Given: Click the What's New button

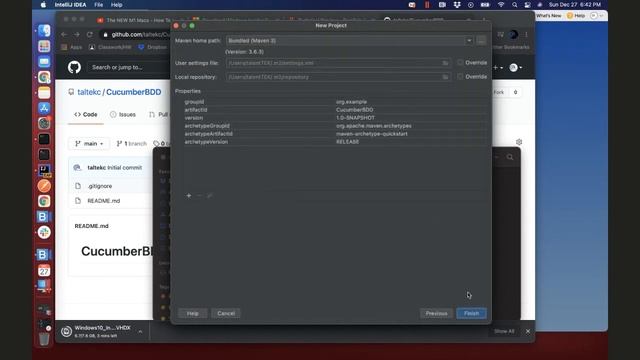Looking at the screenshot, I should 549,16.
